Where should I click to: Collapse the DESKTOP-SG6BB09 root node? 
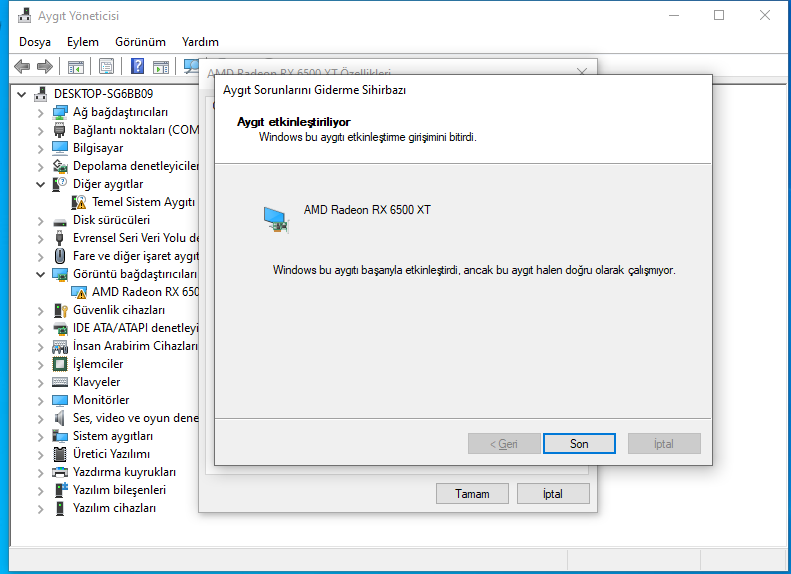pos(21,94)
